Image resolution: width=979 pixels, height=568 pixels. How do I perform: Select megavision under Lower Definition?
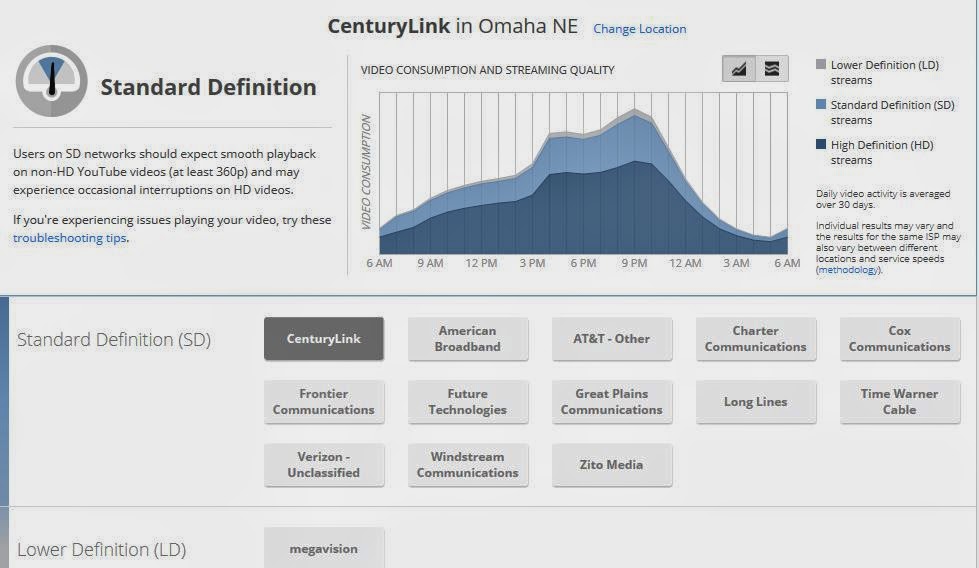pos(323,548)
